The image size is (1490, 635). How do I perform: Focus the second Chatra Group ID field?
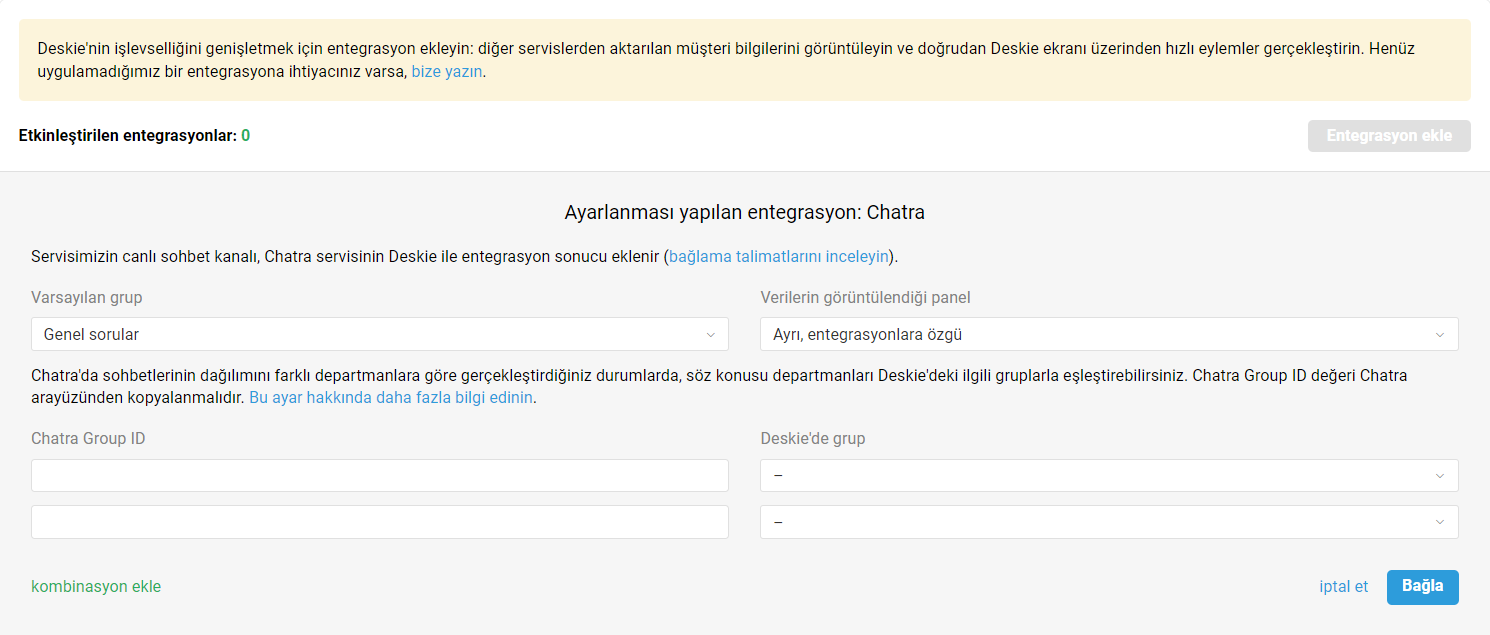(x=380, y=522)
